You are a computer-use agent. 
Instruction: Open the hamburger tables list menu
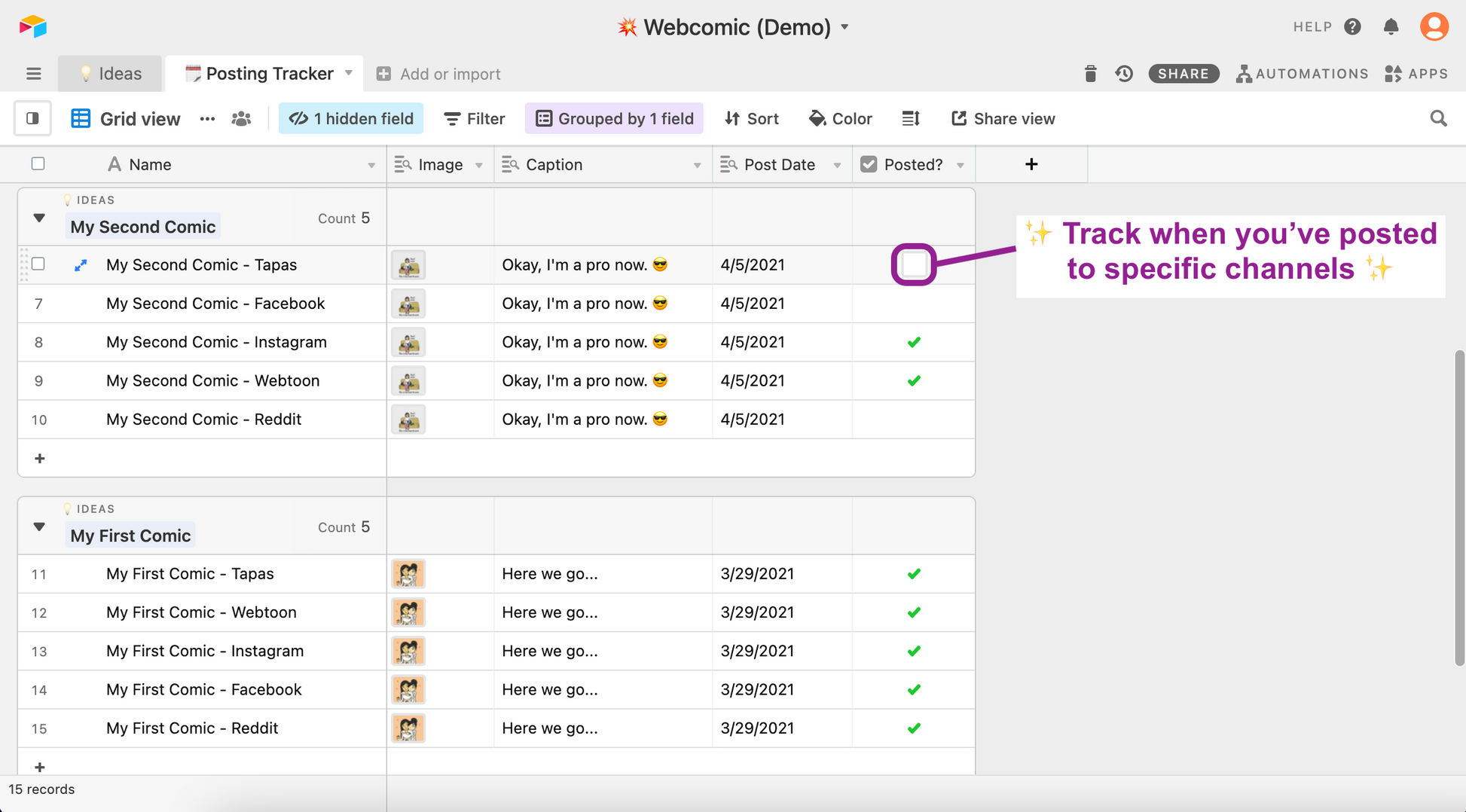click(33, 74)
